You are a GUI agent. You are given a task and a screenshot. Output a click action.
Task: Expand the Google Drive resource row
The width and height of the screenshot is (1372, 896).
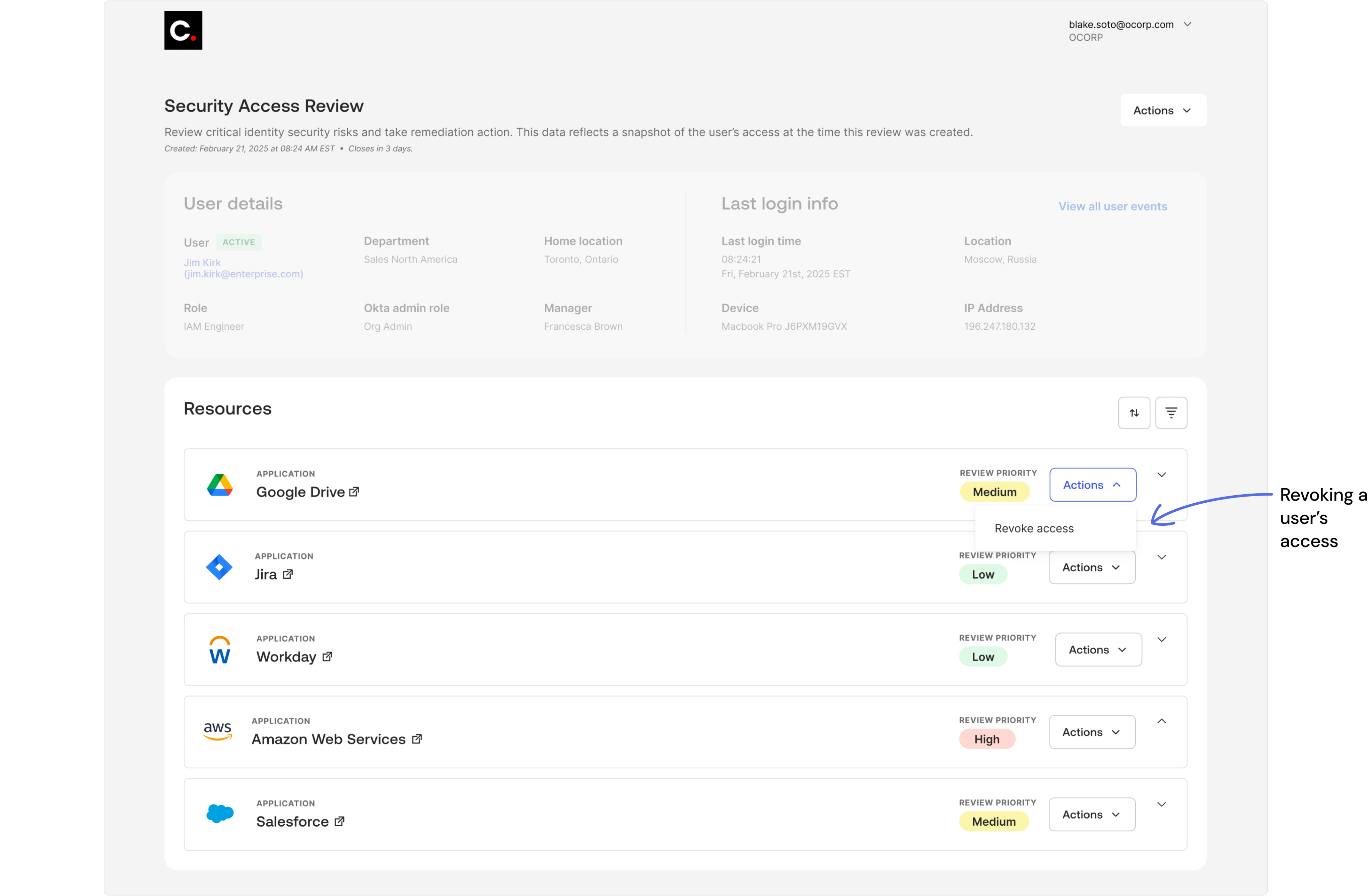pos(1161,475)
